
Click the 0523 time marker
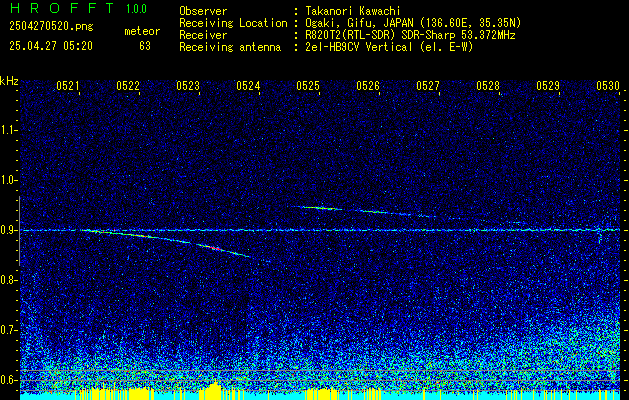(188, 85)
